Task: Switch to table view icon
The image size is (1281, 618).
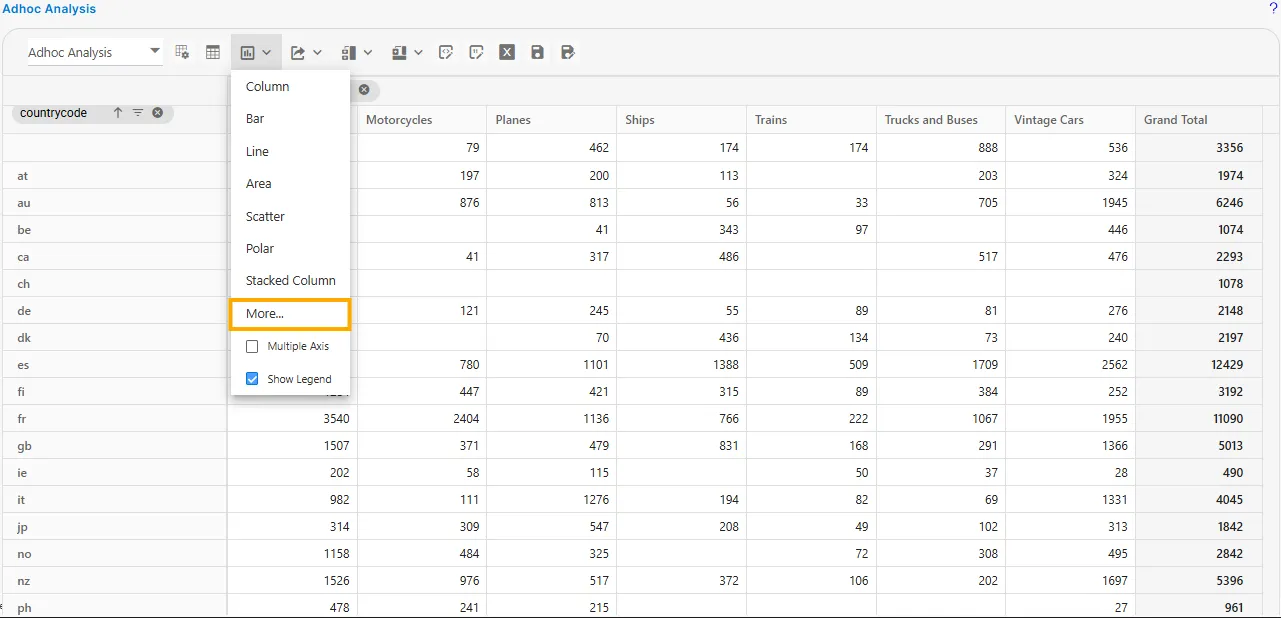Action: [213, 52]
